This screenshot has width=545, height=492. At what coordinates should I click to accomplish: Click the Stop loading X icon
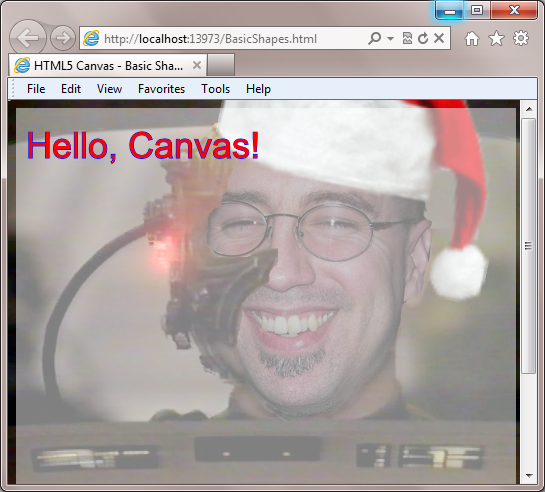click(439, 38)
